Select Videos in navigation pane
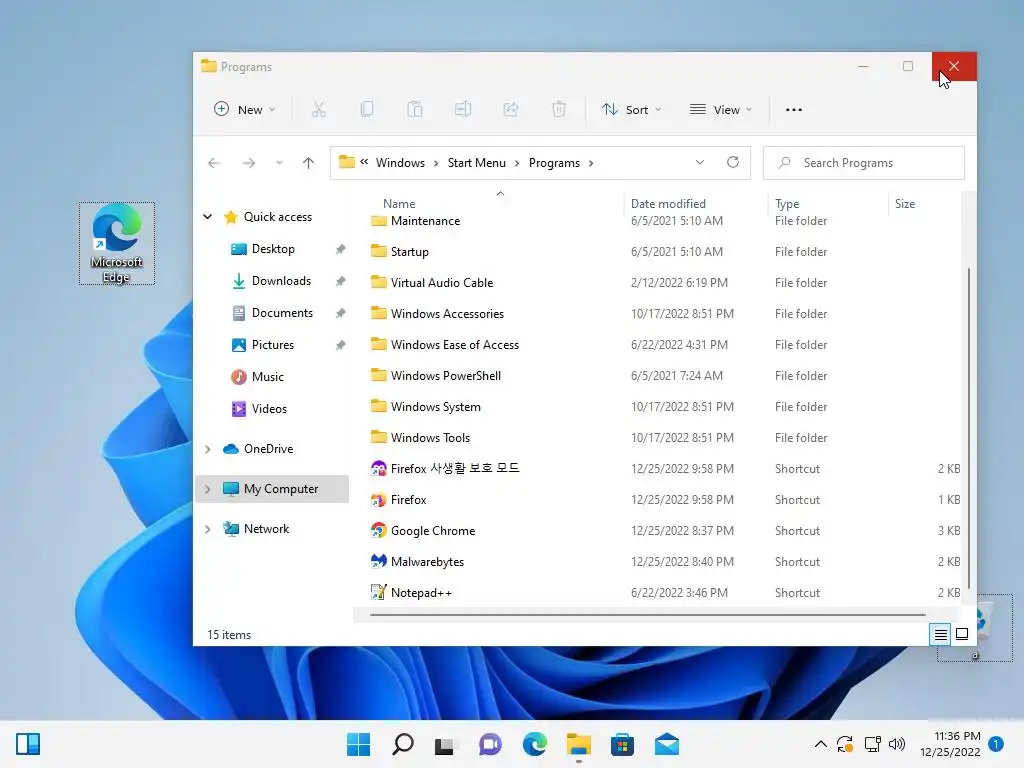The height and width of the screenshot is (768, 1024). [x=269, y=409]
